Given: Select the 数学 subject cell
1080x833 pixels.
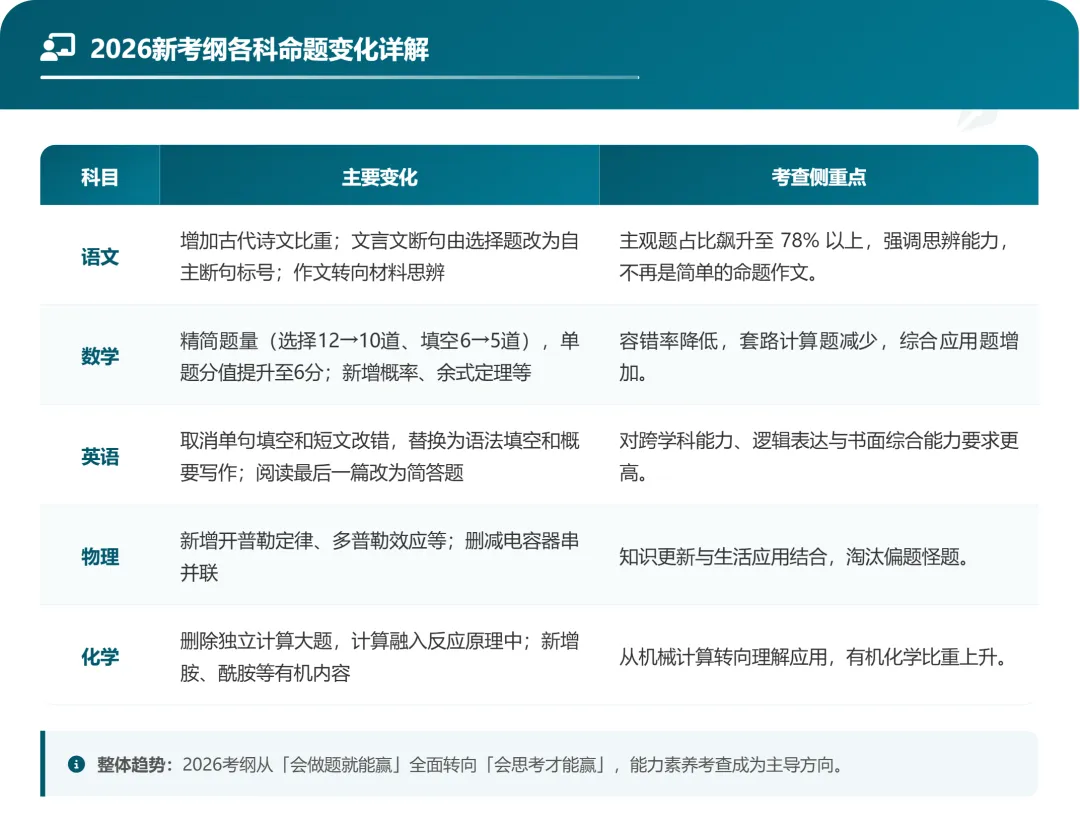Looking at the screenshot, I should tap(100, 356).
